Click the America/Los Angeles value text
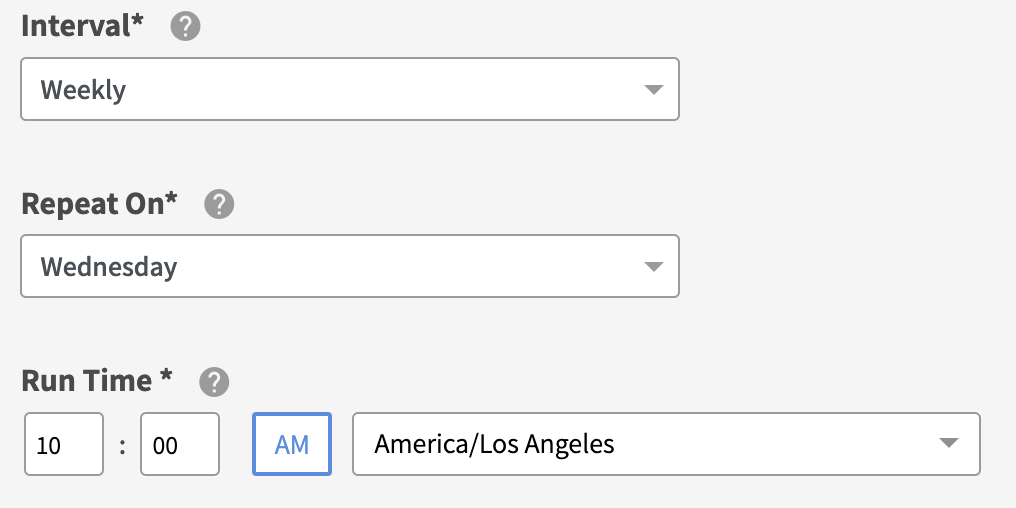 click(x=494, y=444)
